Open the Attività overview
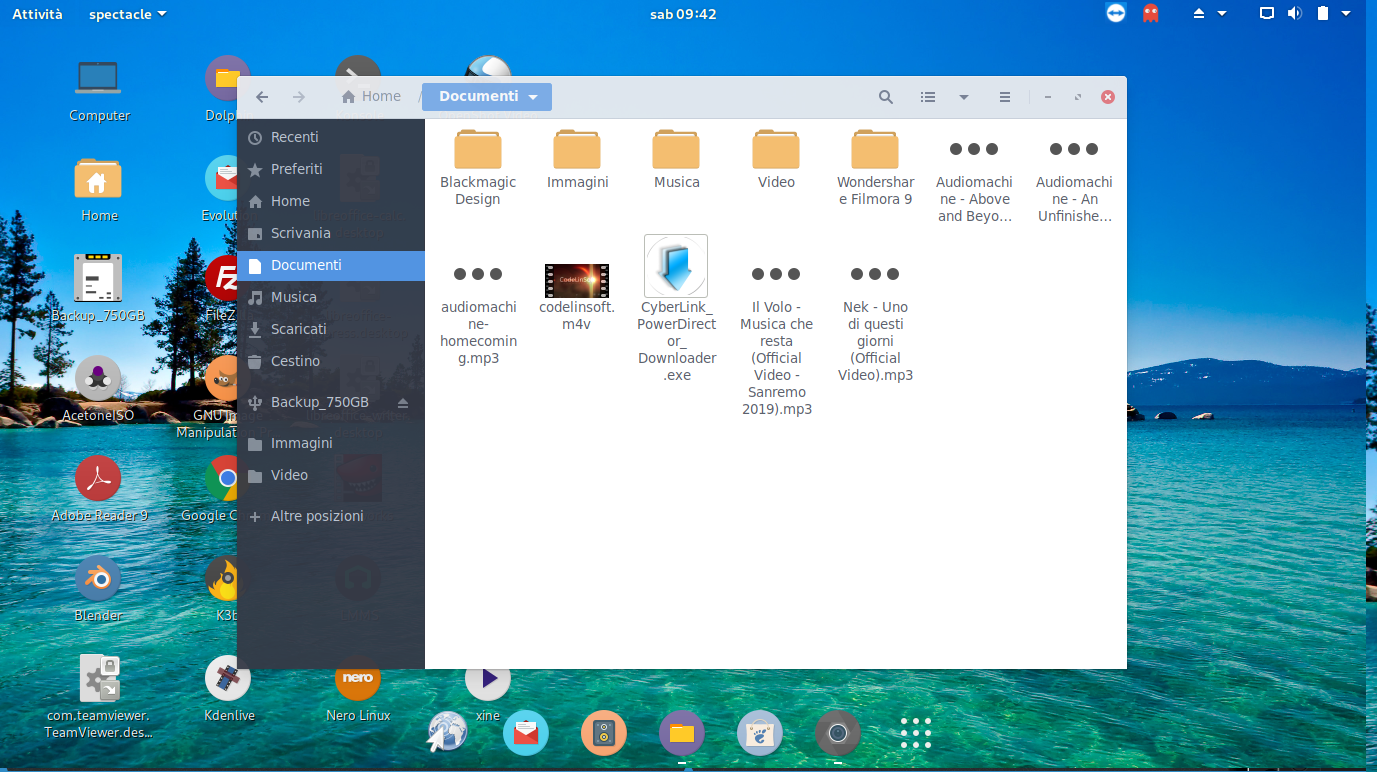The width and height of the screenshot is (1377, 772). [37, 14]
